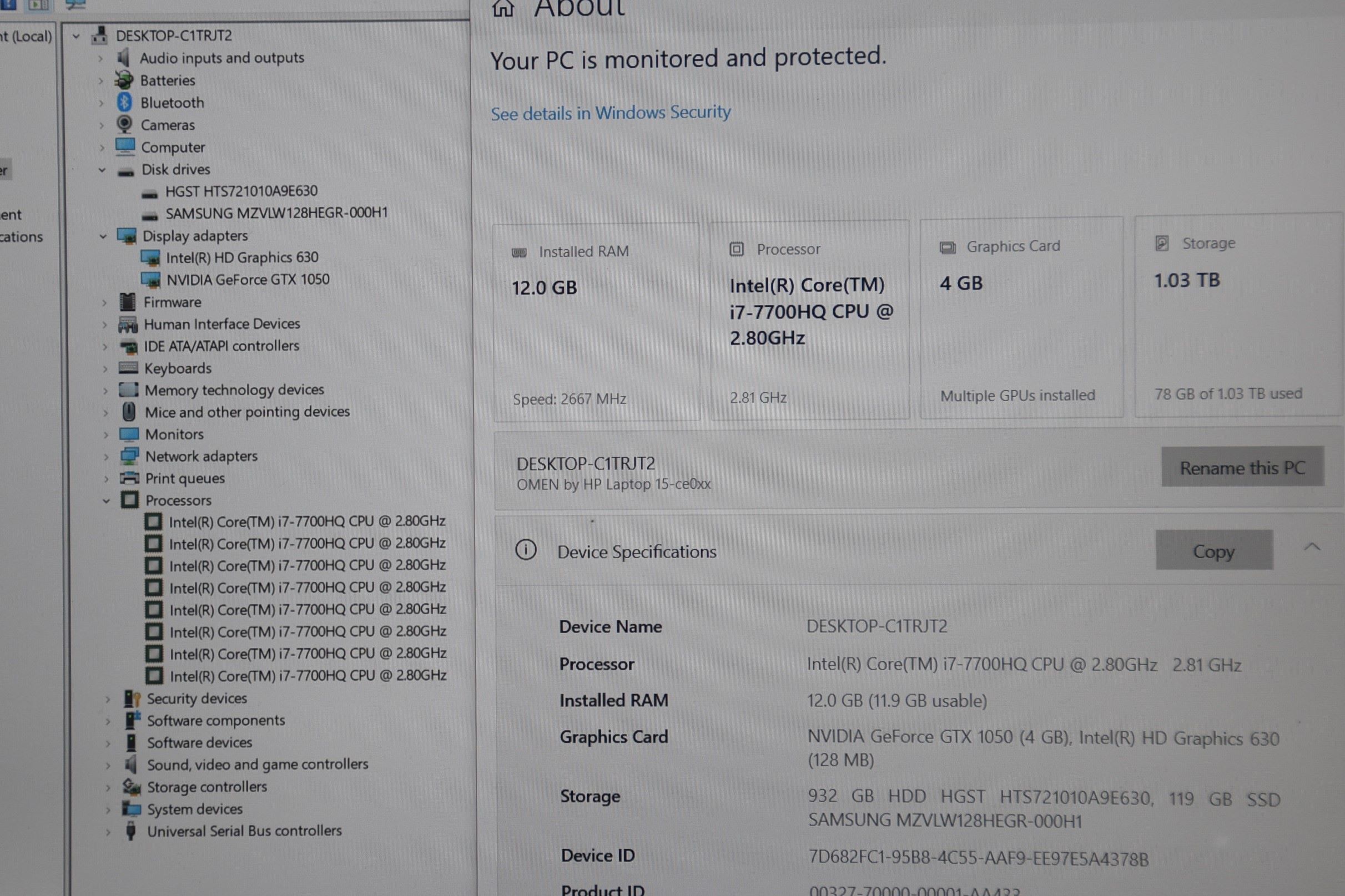Click the DESKTOP-C1TRJT2 computer root icon

coord(99,36)
